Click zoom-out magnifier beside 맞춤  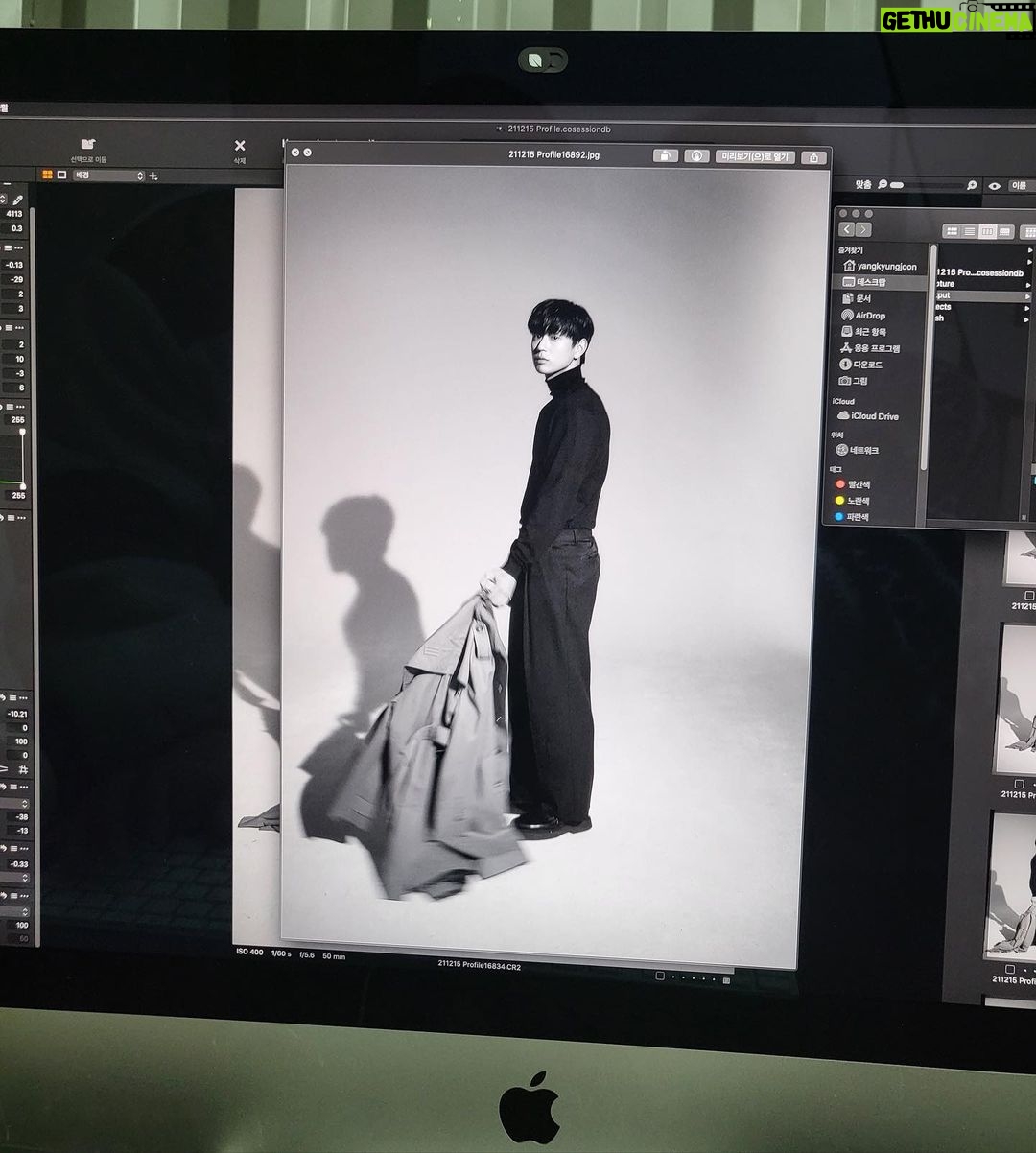(883, 184)
